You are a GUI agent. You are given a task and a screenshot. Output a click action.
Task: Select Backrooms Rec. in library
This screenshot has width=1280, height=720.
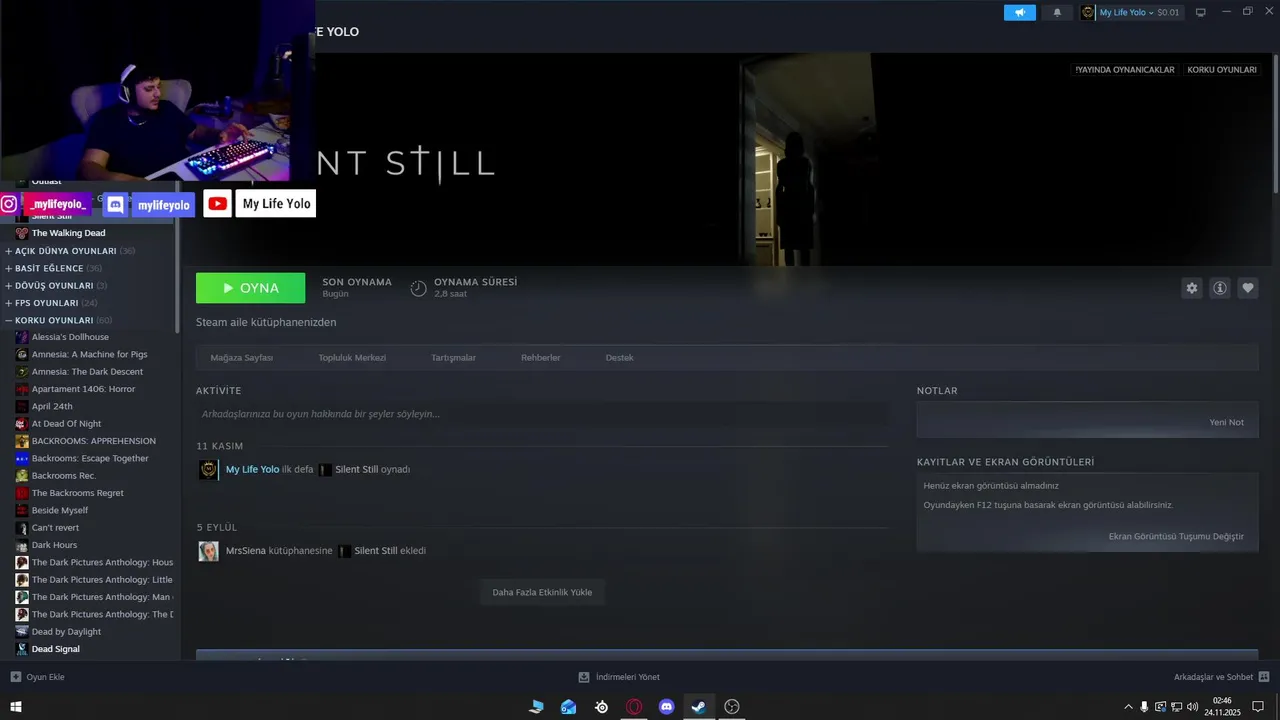(x=64, y=476)
